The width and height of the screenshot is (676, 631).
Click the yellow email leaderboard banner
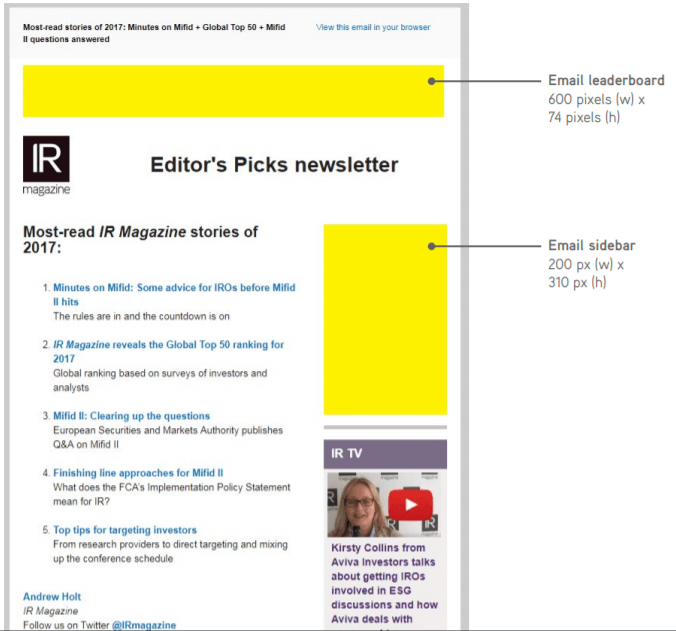pyautogui.click(x=233, y=91)
